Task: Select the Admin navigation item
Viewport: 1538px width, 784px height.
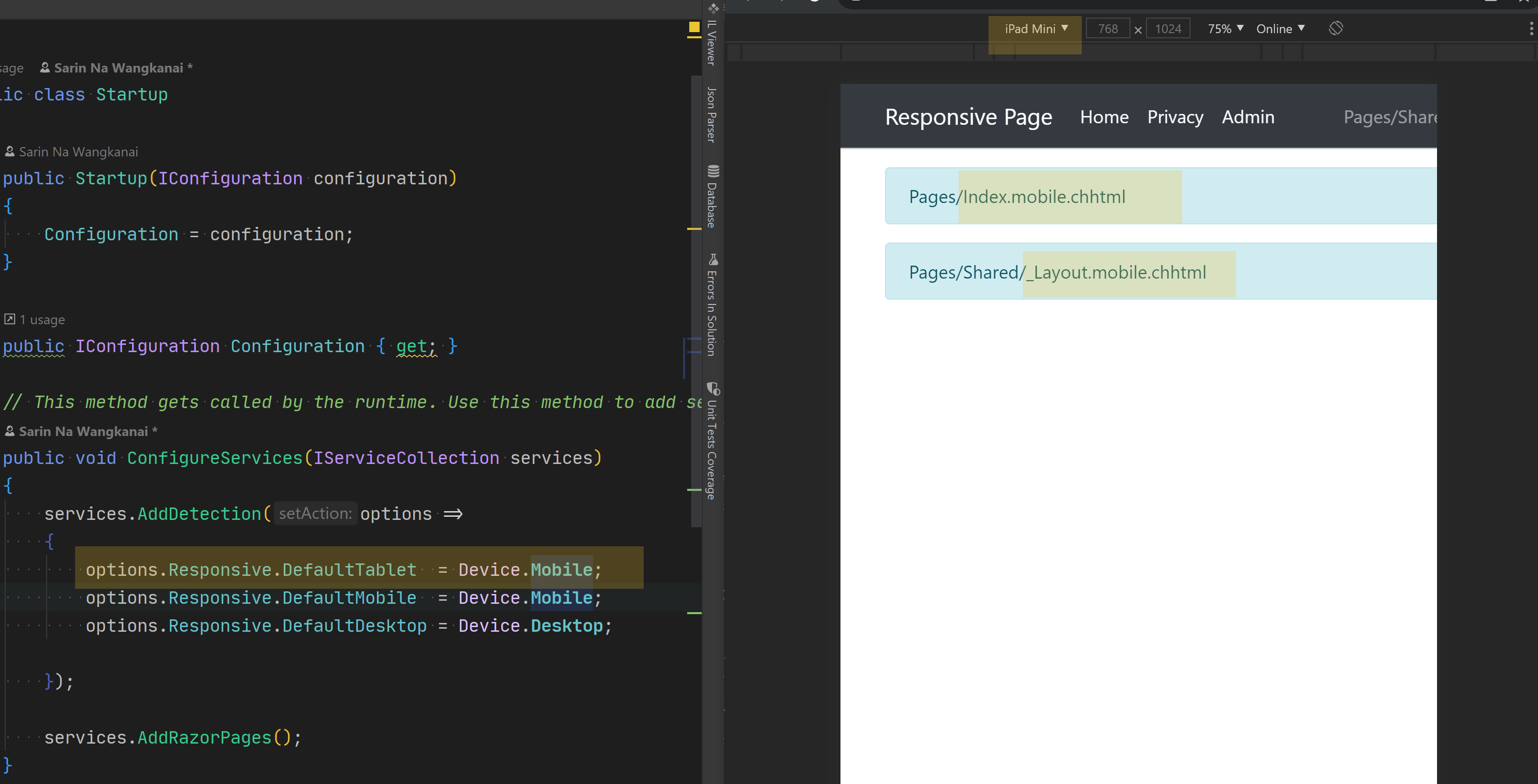Action: click(1248, 117)
